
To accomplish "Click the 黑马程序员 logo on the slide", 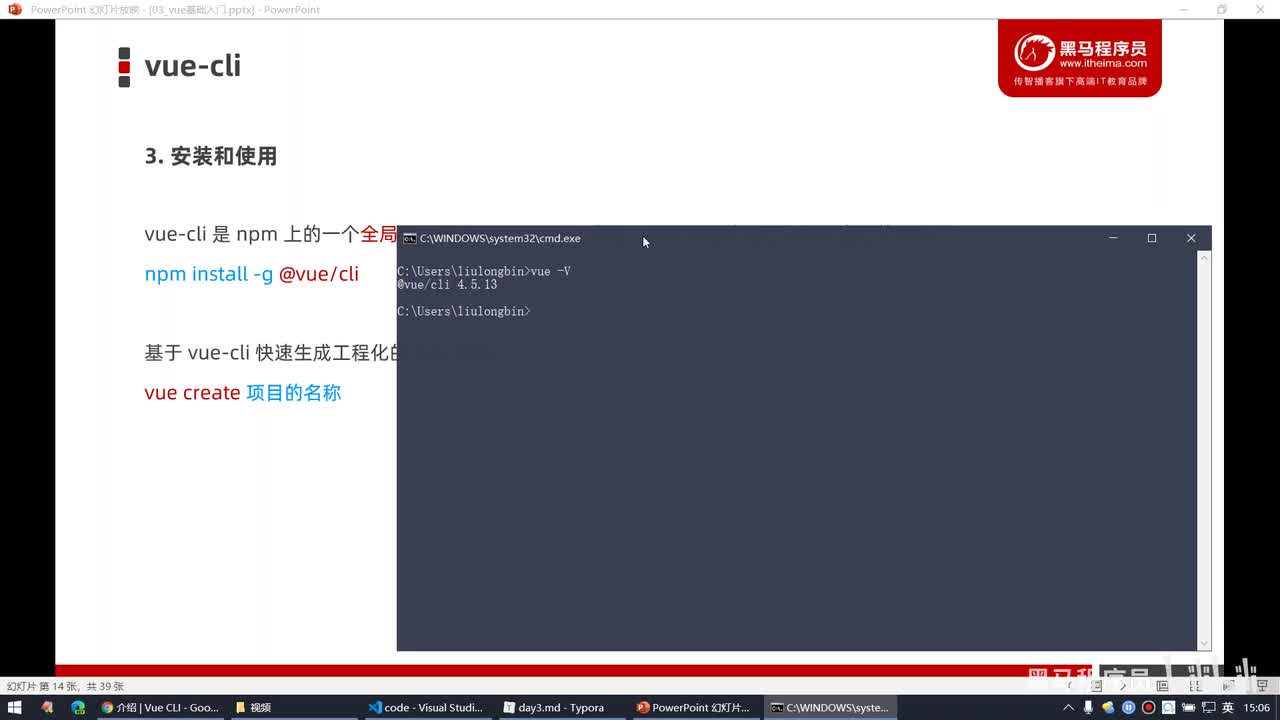I will [x=1080, y=59].
